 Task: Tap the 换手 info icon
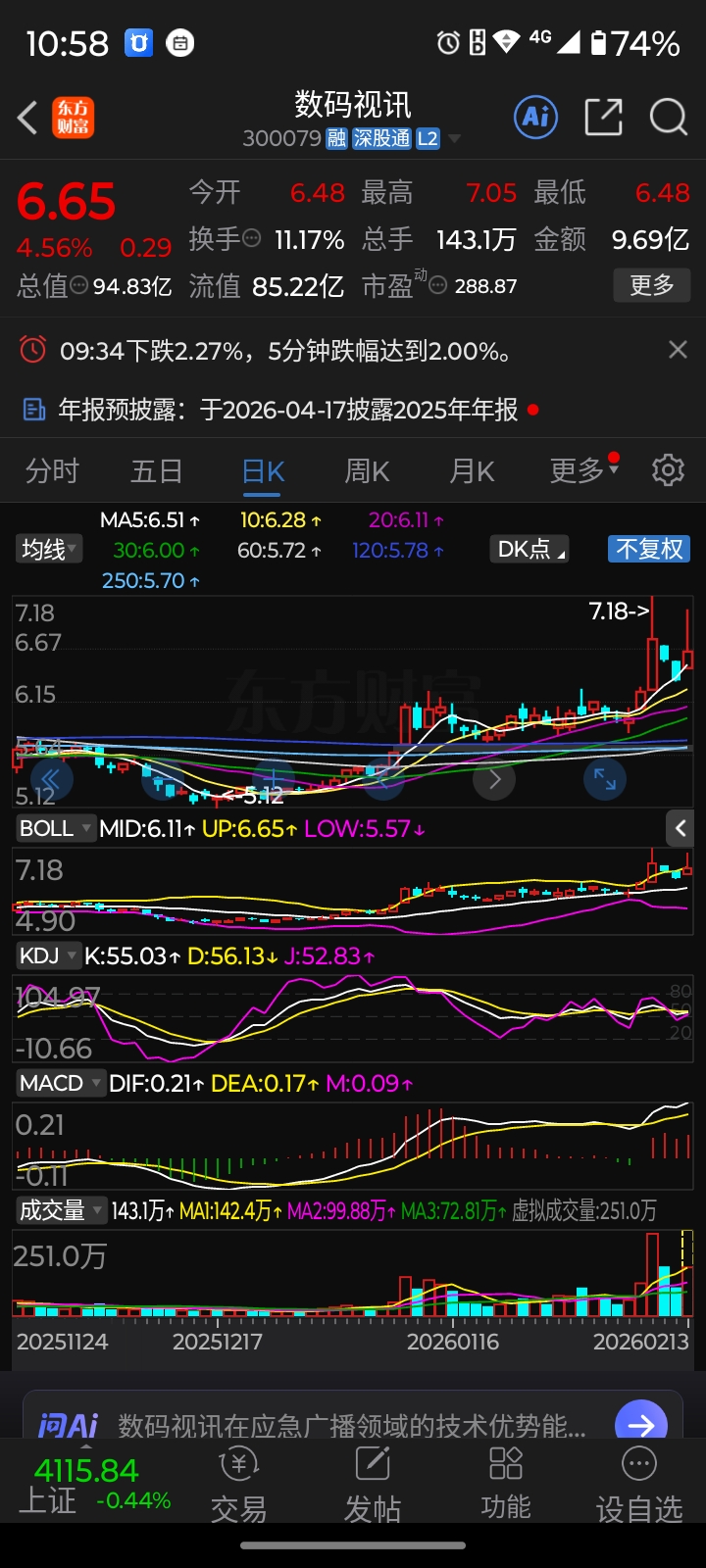click(252, 238)
